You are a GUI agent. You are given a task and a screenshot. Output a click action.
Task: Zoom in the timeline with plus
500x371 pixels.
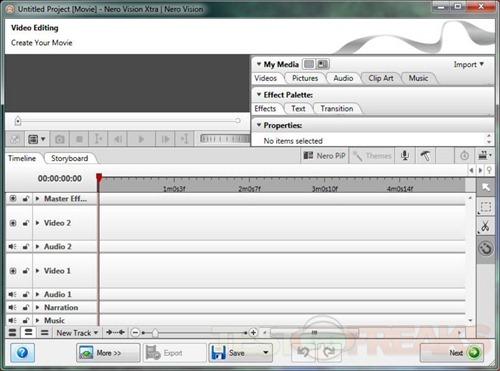point(253,333)
